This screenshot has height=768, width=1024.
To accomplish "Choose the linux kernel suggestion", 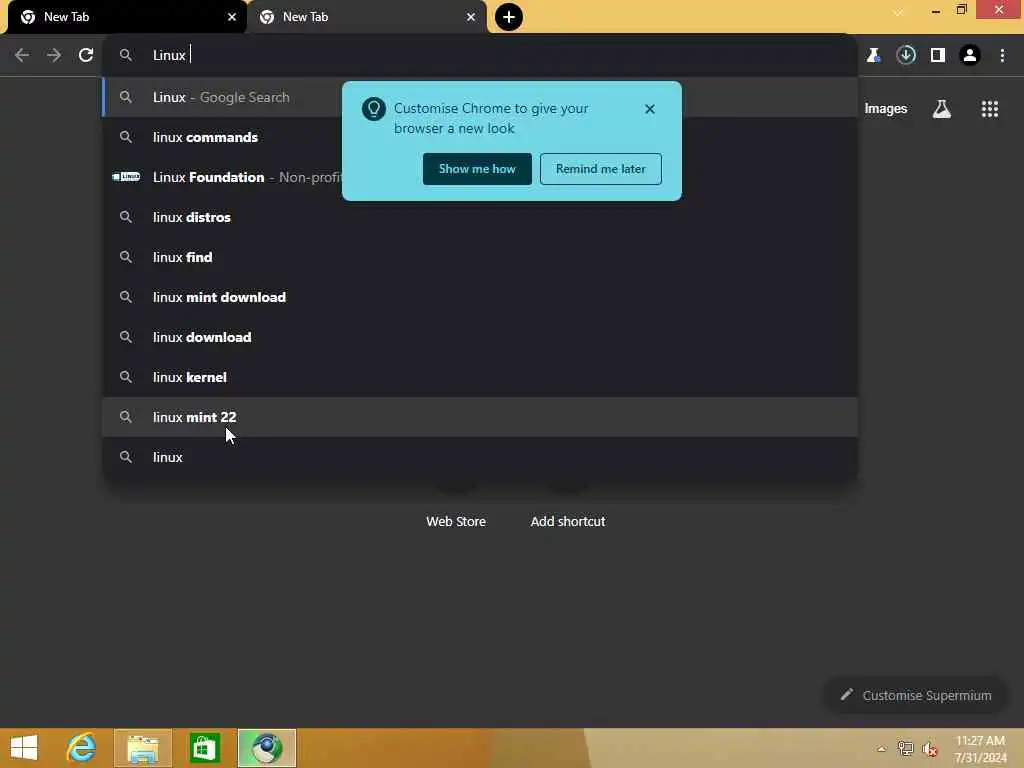I will tap(480, 377).
